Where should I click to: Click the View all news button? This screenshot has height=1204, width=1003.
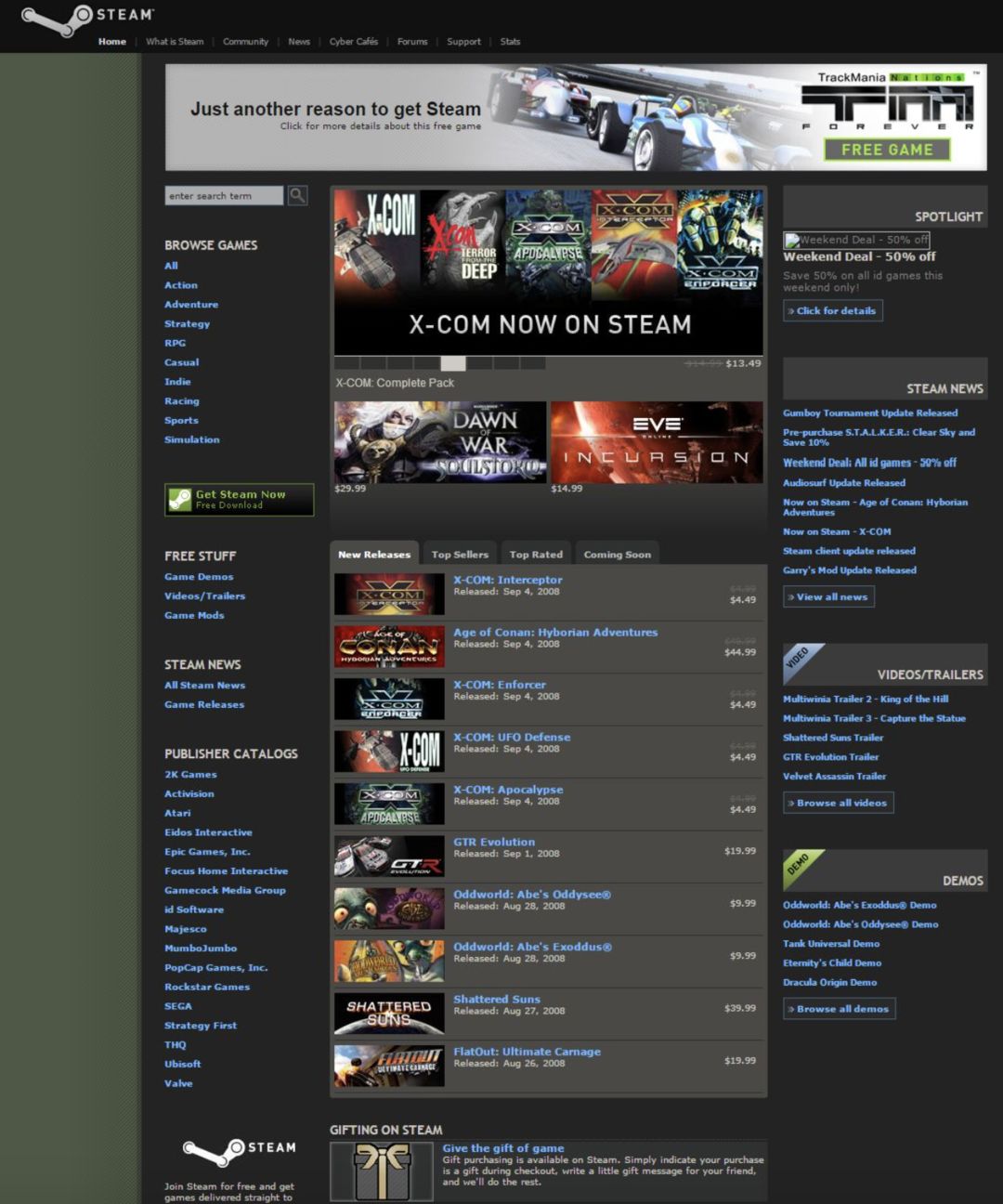click(828, 596)
